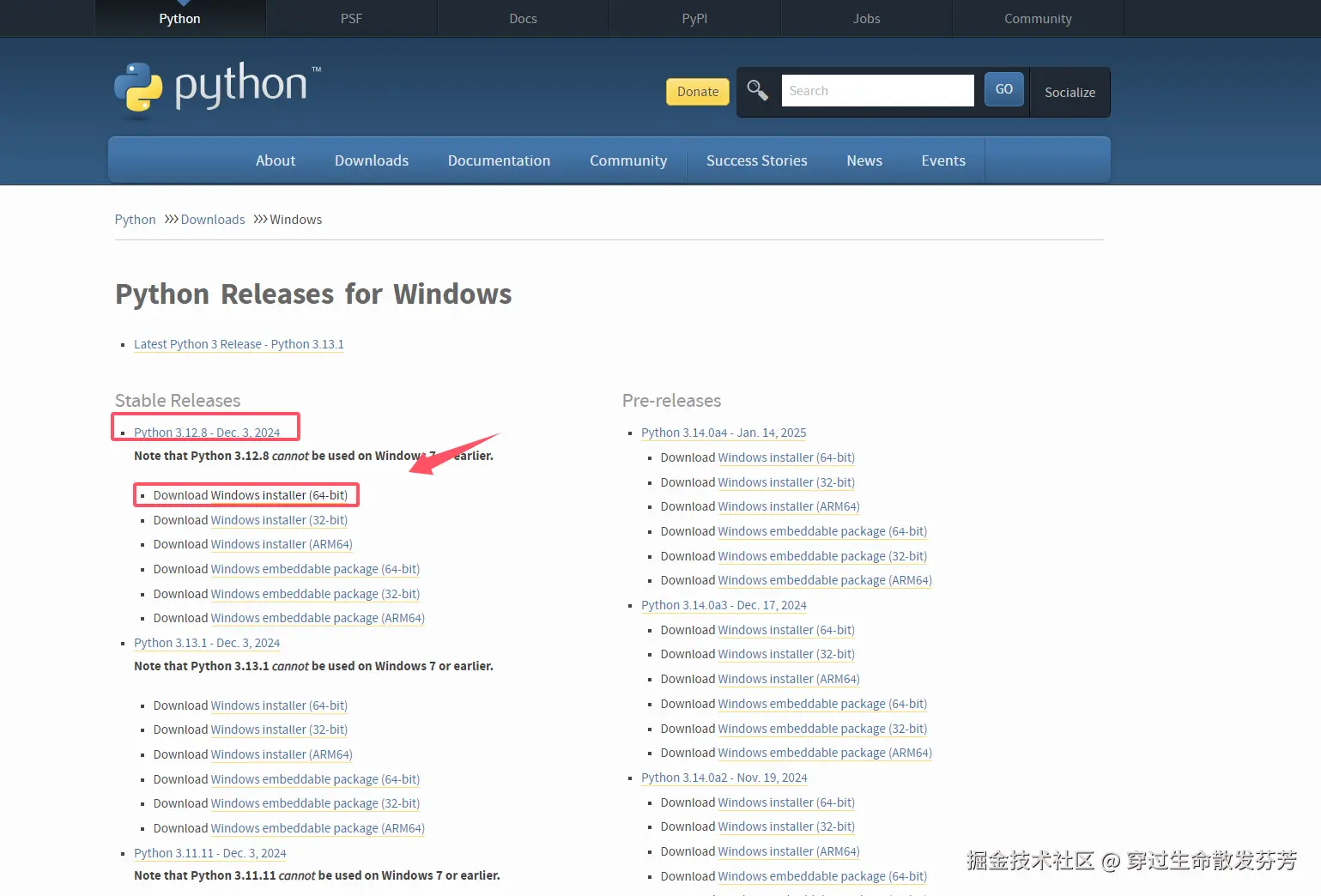Select the Python Releases for Windows heading
The width and height of the screenshot is (1321, 896).
pyautogui.click(x=313, y=294)
